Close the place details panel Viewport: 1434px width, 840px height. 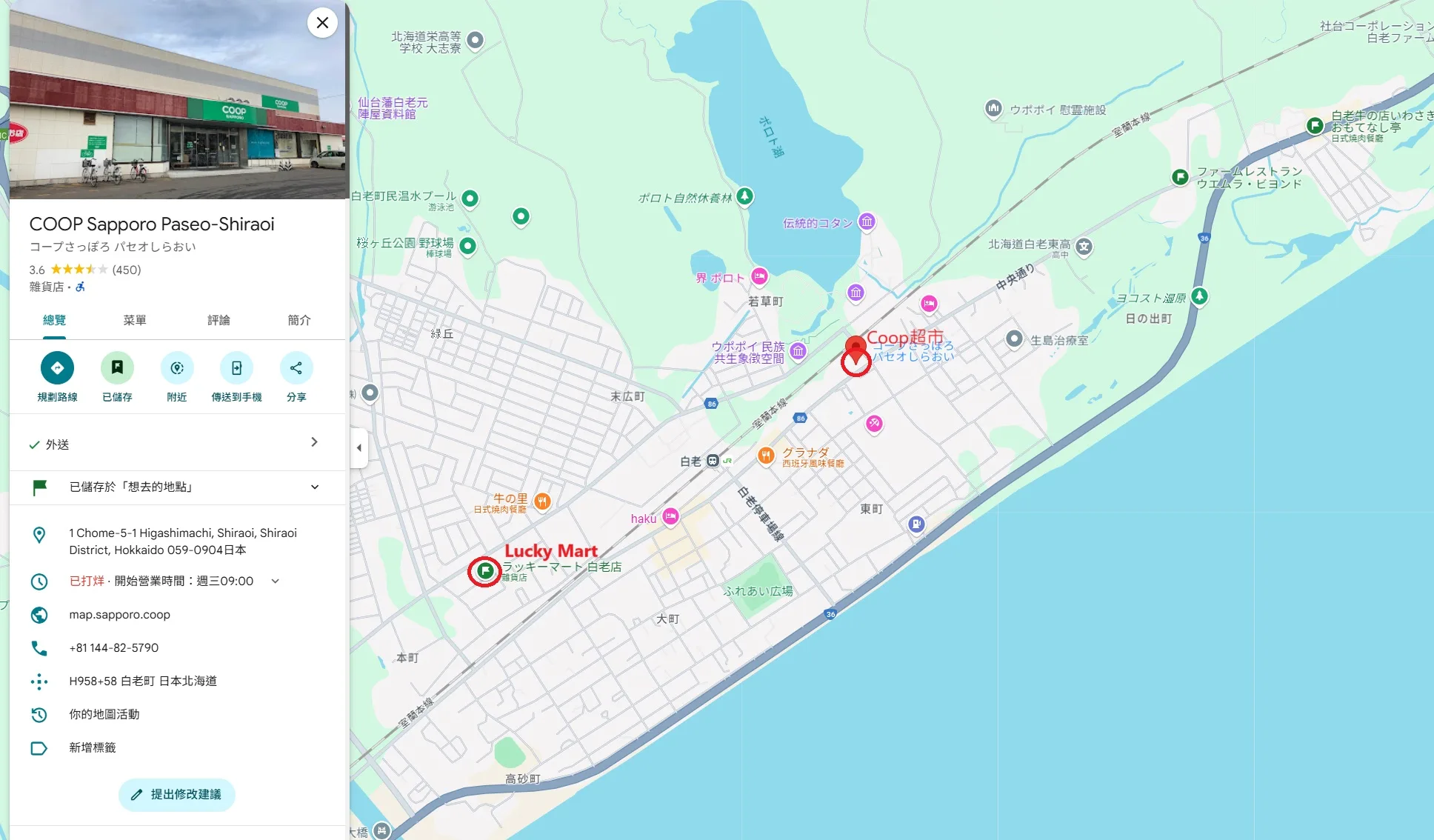click(322, 23)
